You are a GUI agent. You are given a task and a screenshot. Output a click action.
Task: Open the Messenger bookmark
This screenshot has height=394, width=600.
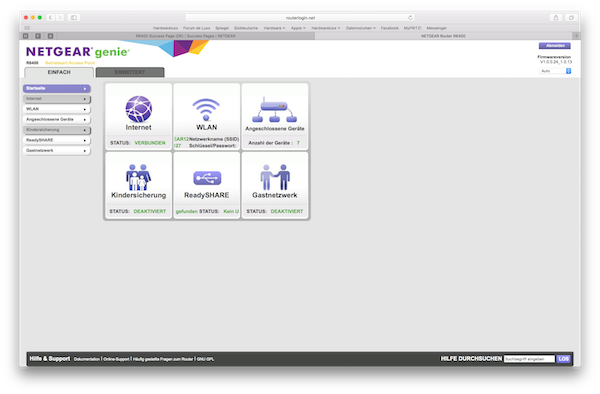pyautogui.click(x=437, y=28)
